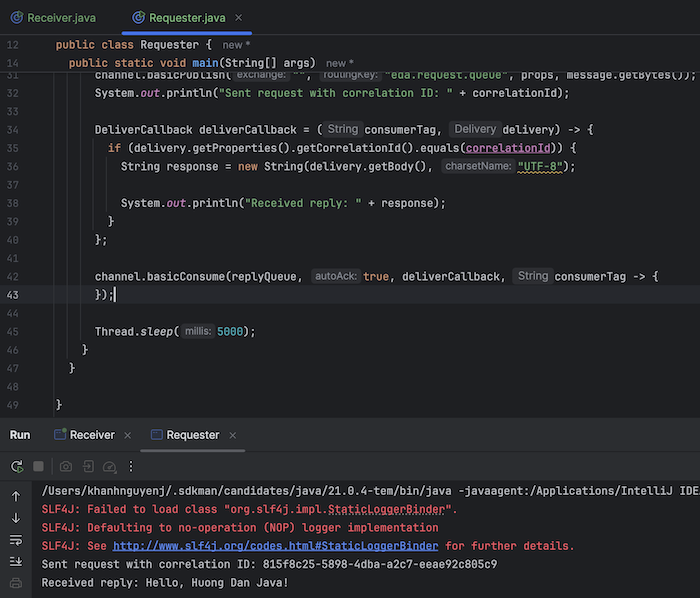Click line number 43 in the gutter
This screenshot has height=598, width=700.
pos(12,295)
